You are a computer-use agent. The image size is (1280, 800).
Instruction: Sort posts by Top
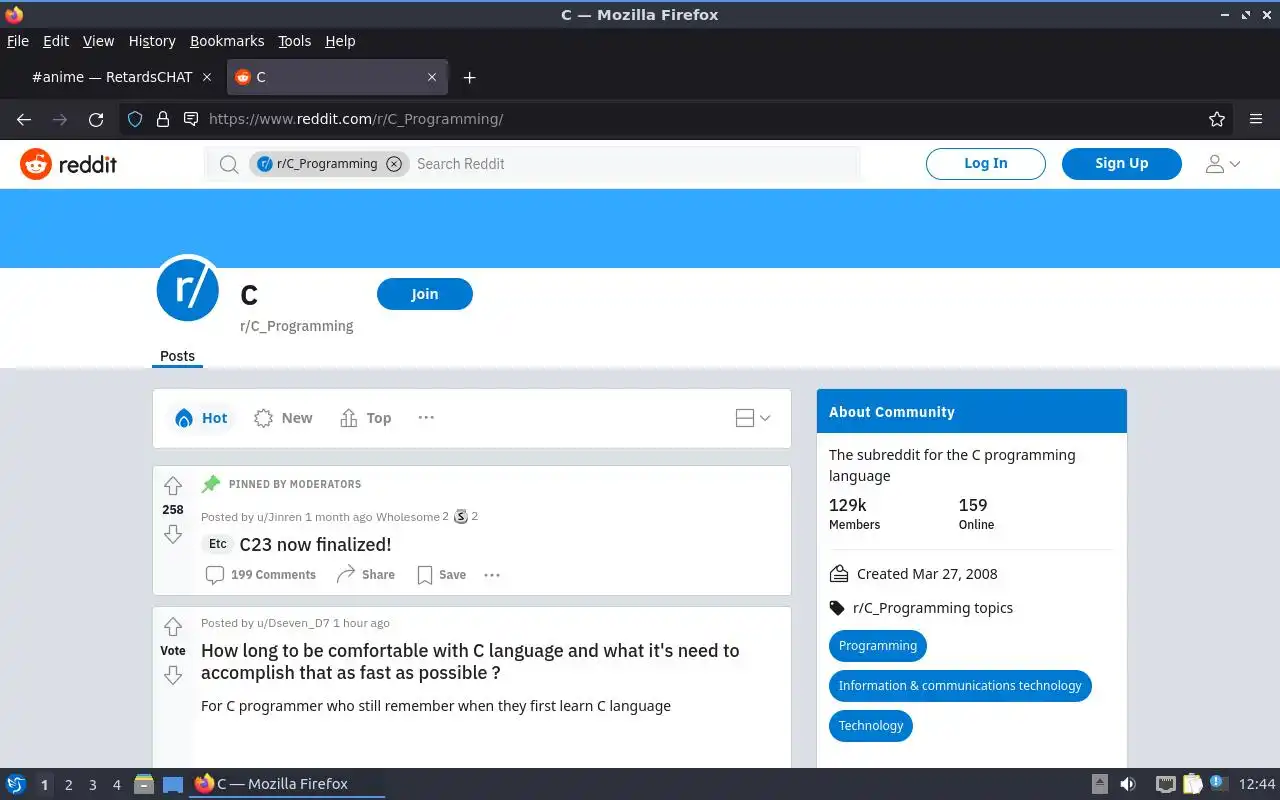[365, 418]
